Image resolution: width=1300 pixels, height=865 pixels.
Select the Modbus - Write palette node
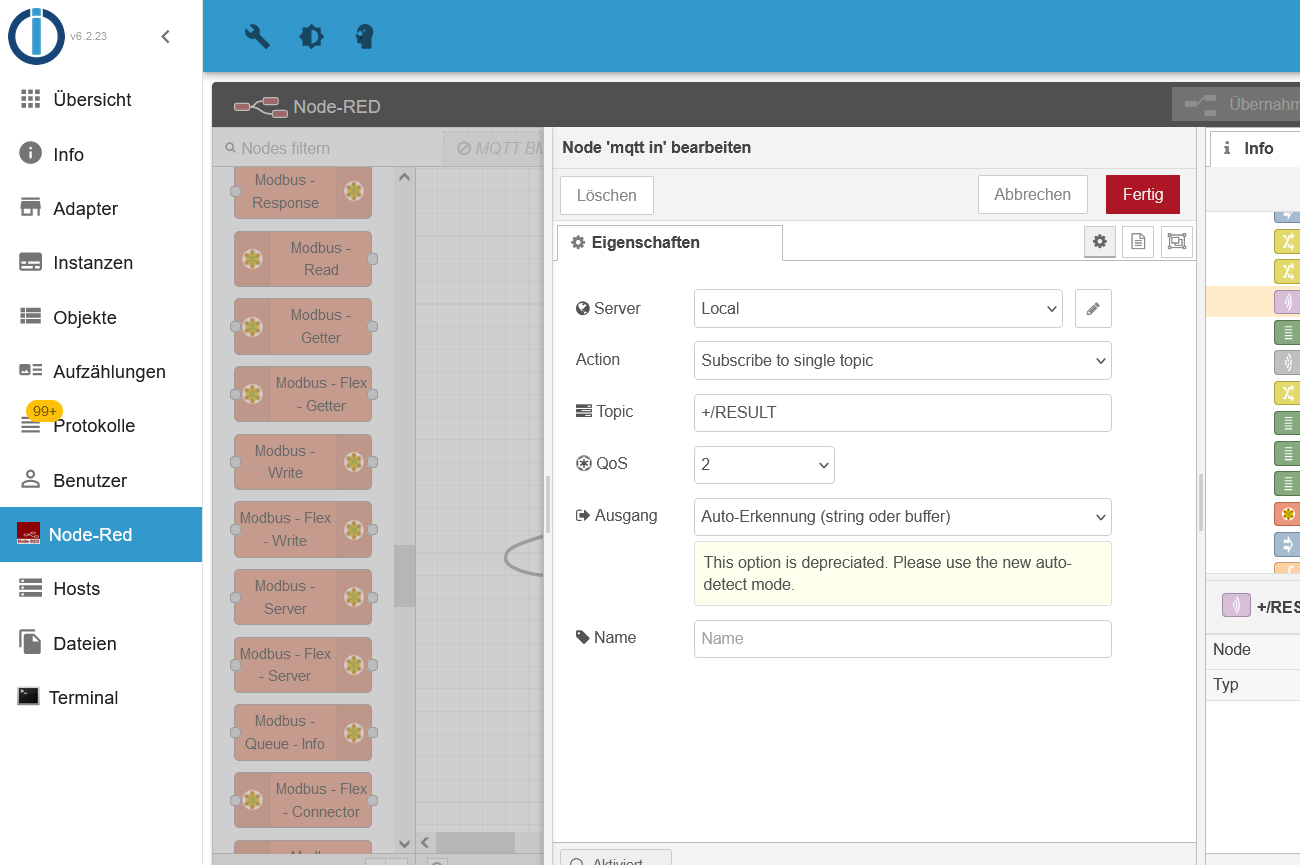[303, 462]
